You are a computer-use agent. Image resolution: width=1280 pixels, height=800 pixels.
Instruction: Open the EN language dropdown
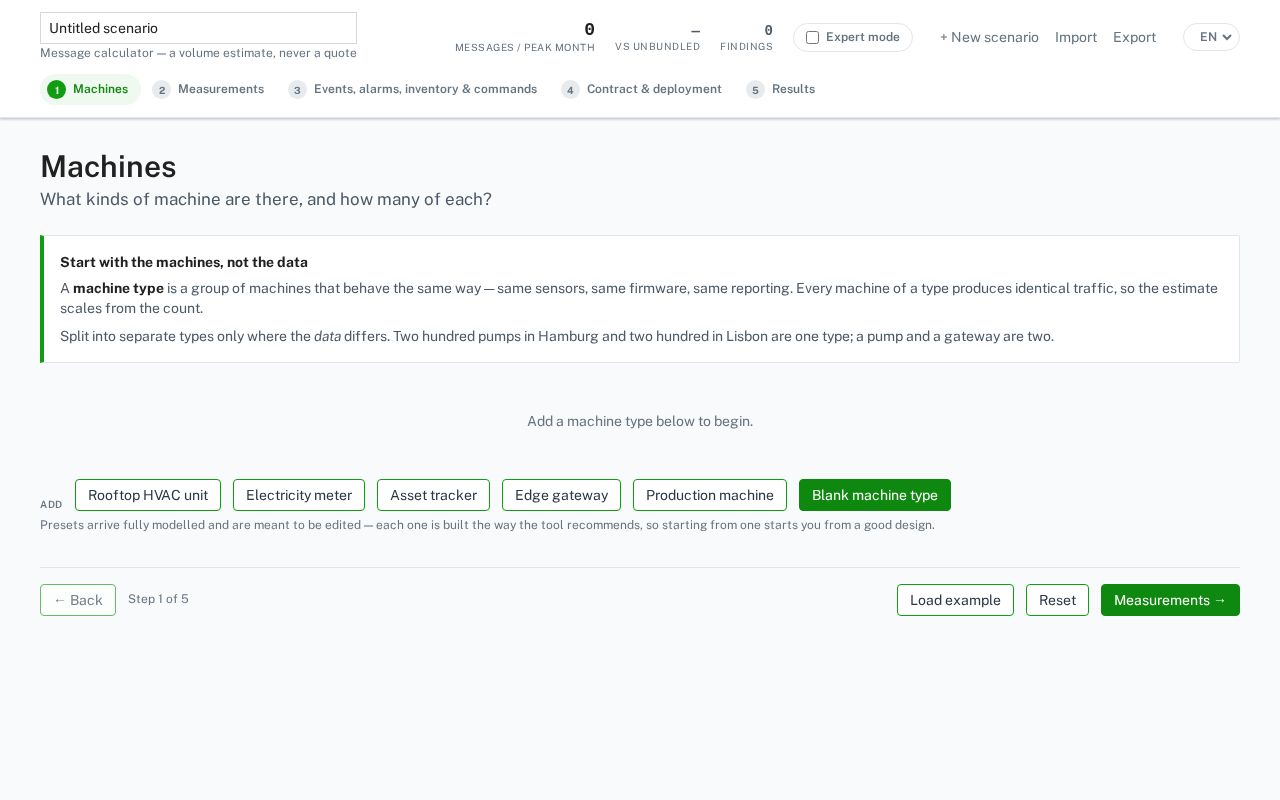click(x=1211, y=37)
